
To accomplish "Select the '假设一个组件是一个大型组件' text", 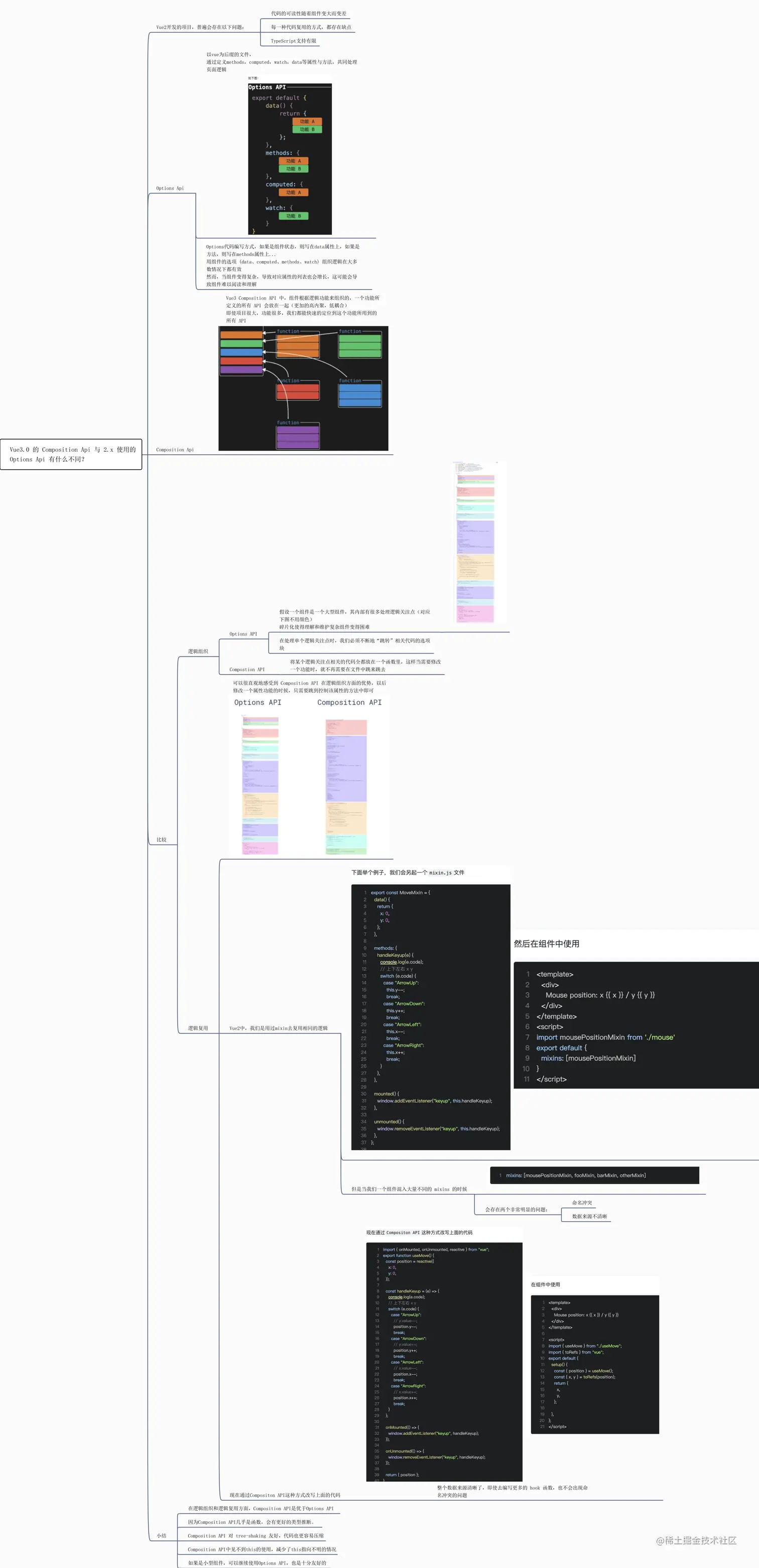I will (355, 619).
